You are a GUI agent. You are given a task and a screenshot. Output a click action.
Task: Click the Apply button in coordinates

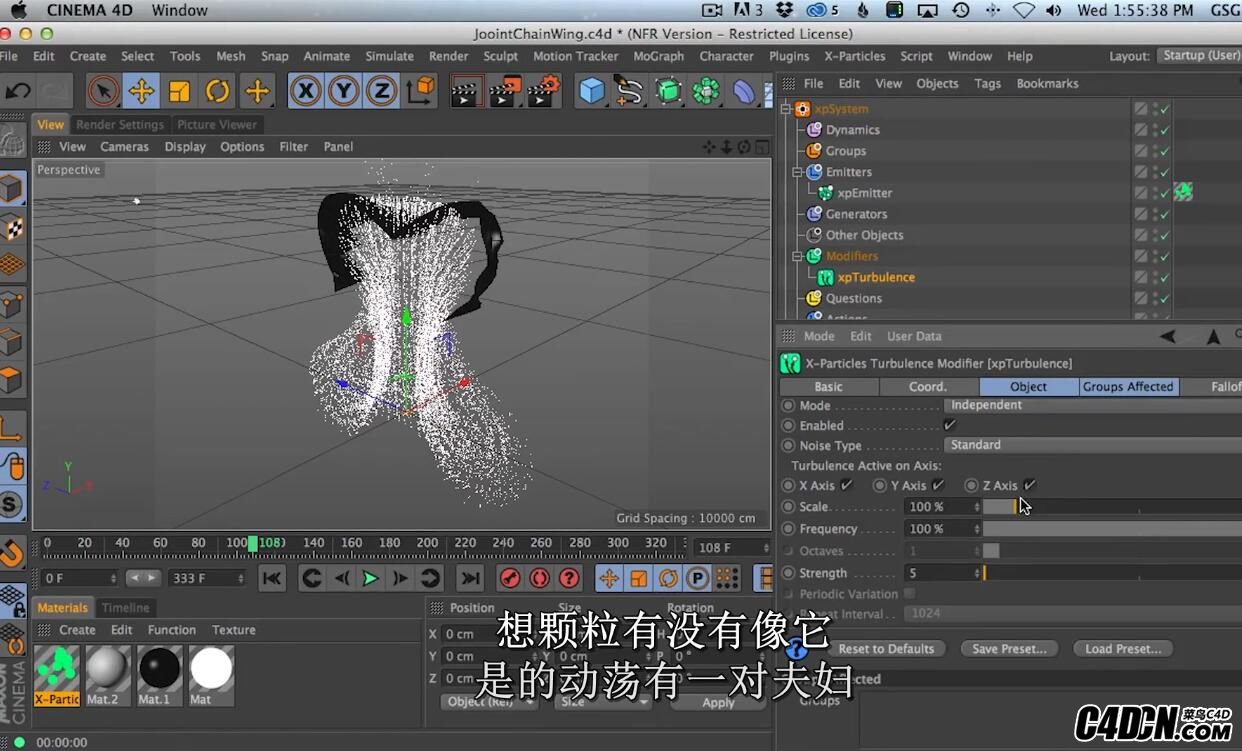click(718, 702)
